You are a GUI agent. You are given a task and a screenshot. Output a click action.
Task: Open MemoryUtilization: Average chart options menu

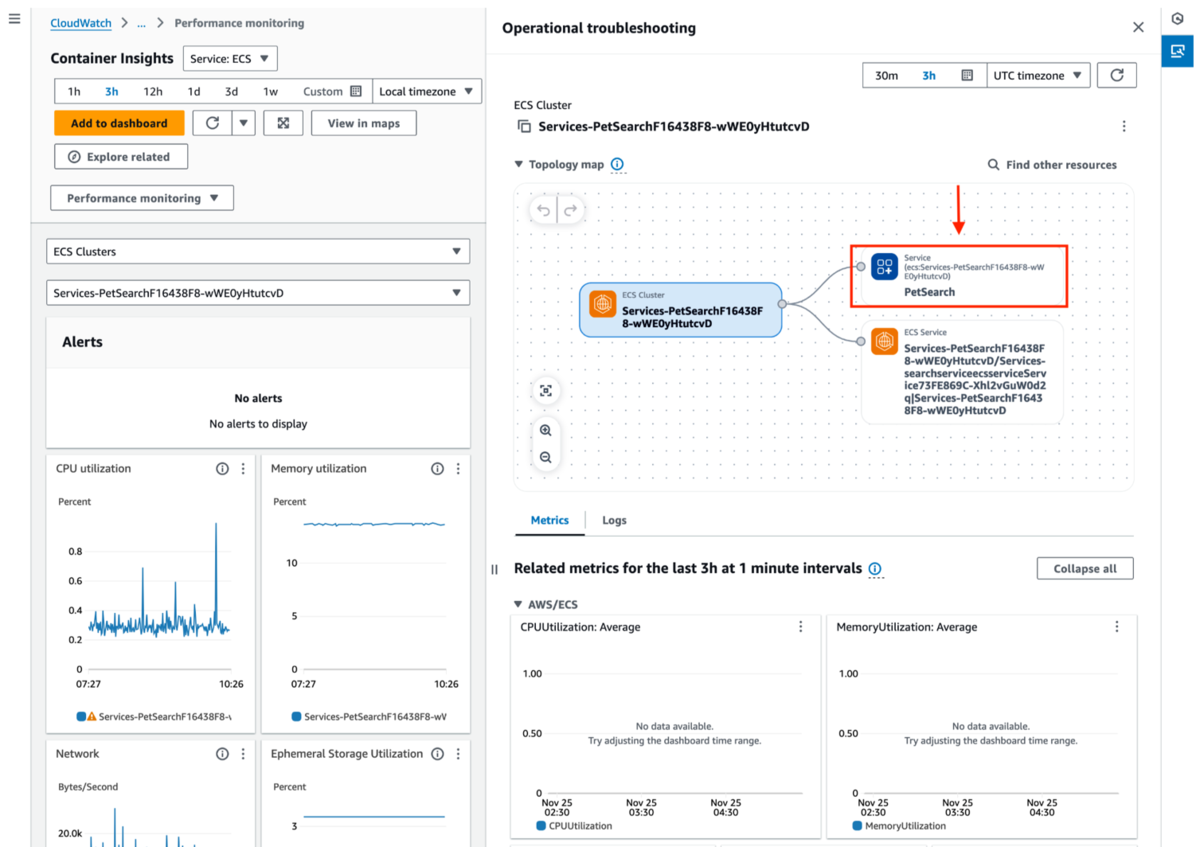(x=1117, y=627)
